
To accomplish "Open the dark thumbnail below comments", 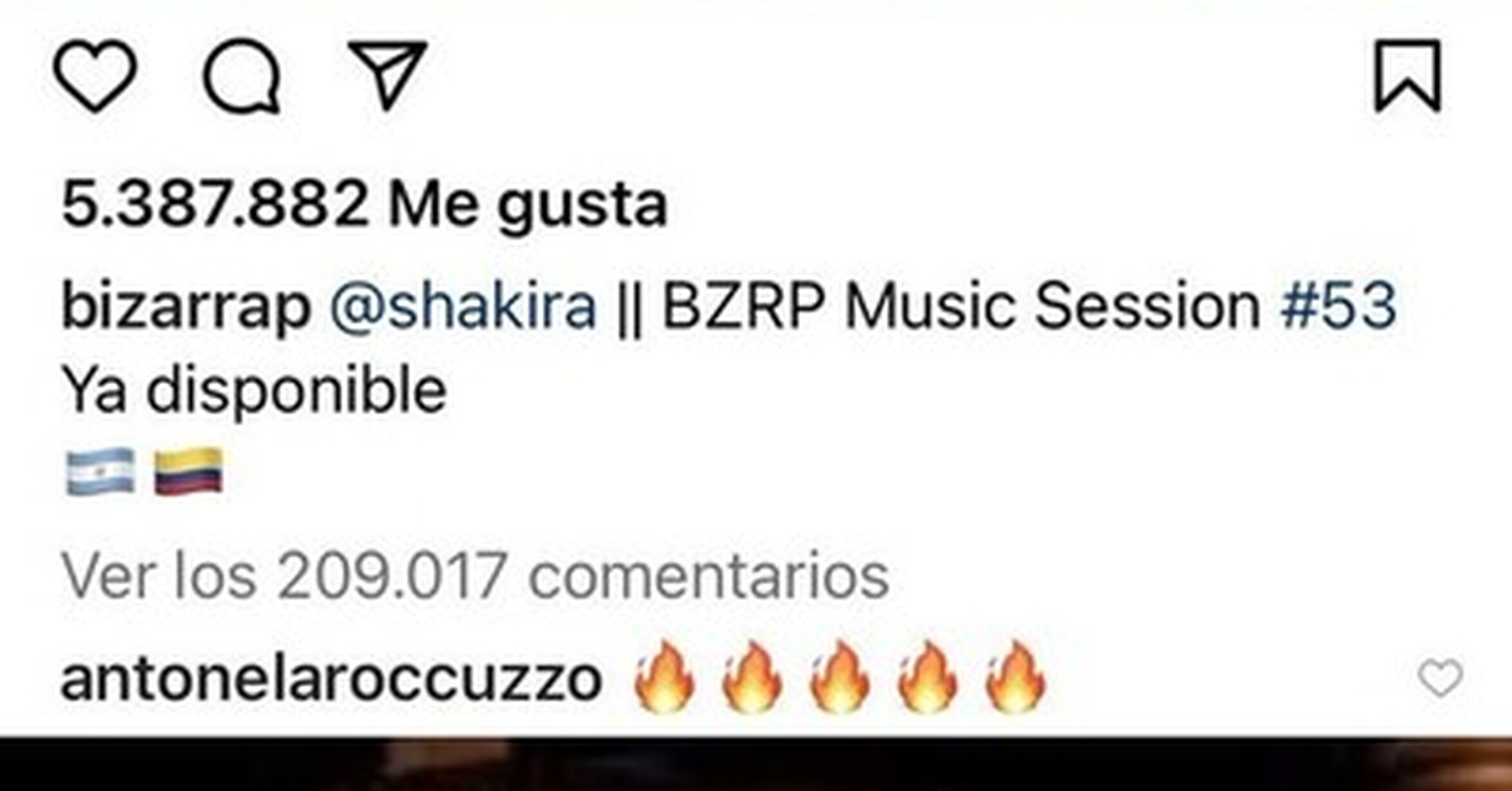I will pos(756,764).
